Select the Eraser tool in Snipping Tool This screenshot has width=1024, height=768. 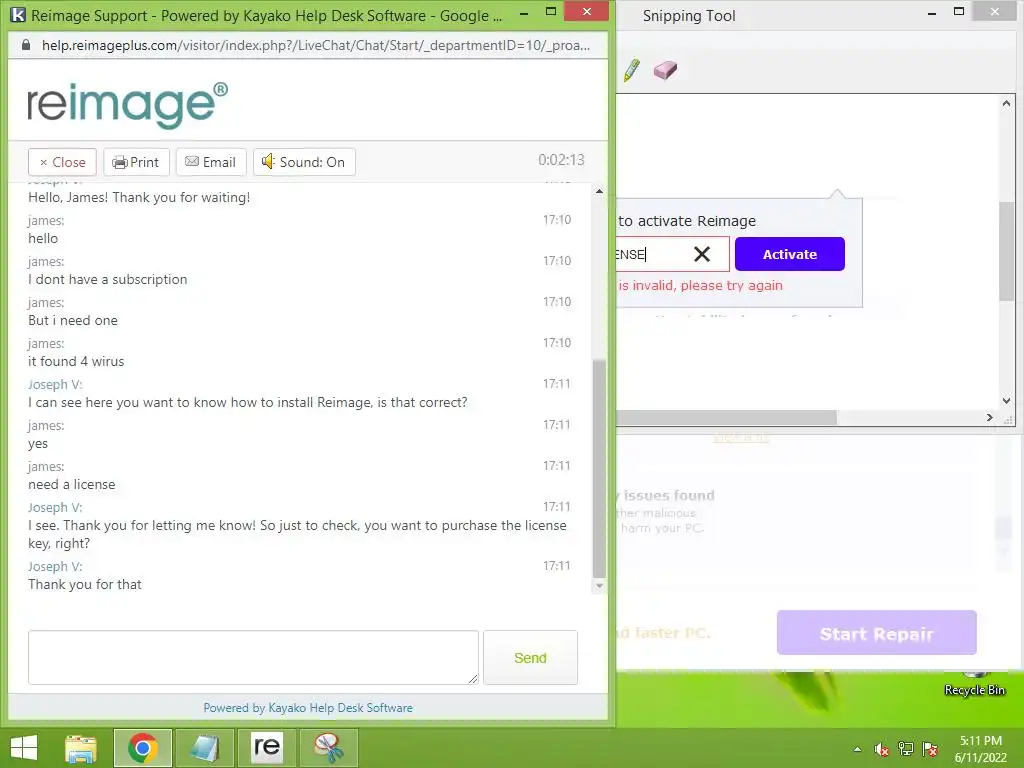[665, 70]
